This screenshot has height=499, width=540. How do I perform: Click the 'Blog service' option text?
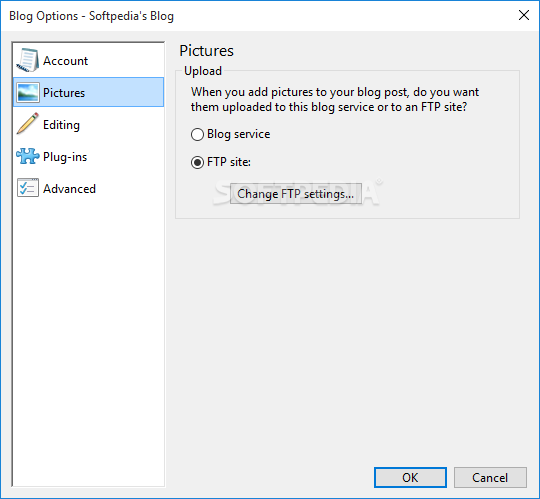click(238, 134)
